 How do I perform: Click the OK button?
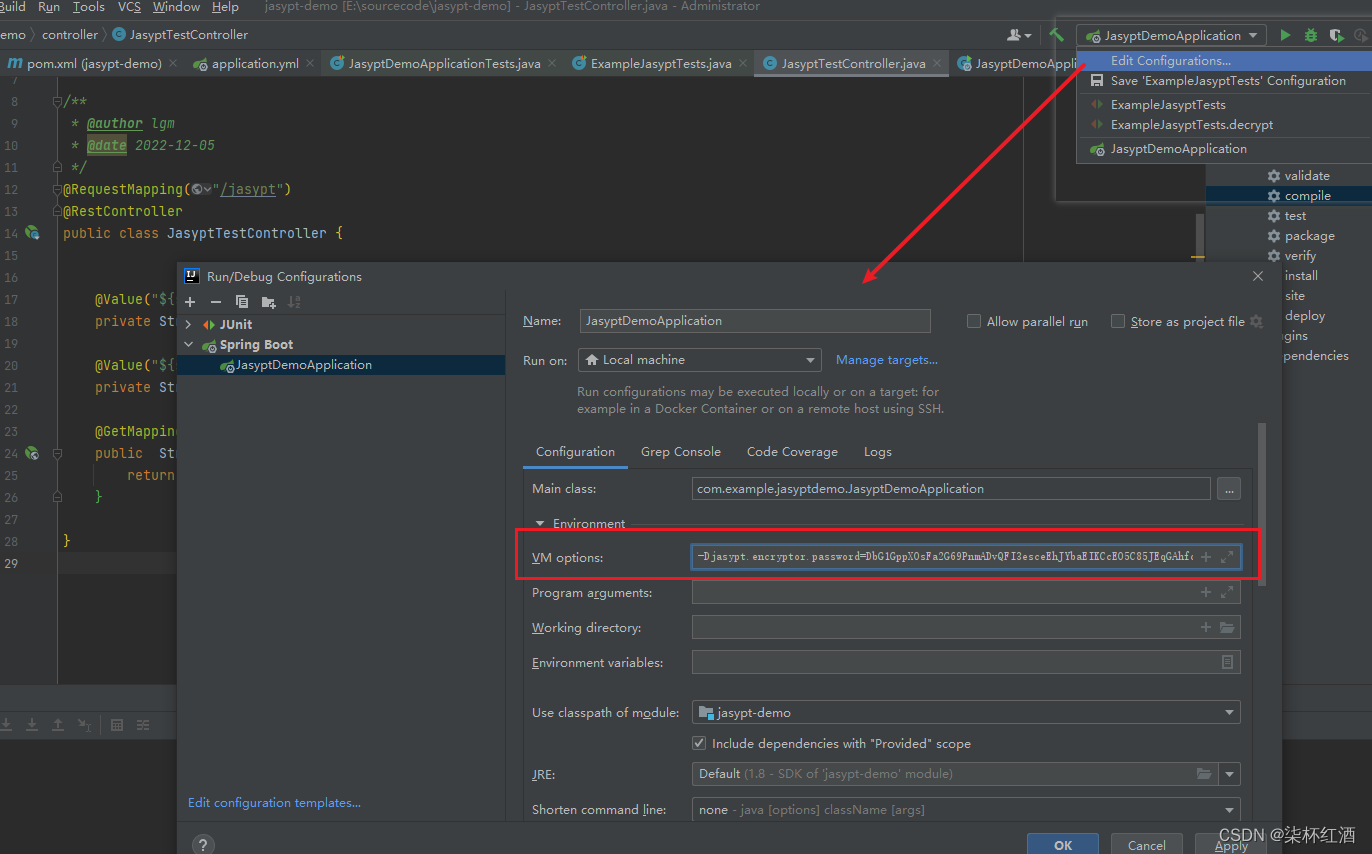[x=1063, y=845]
